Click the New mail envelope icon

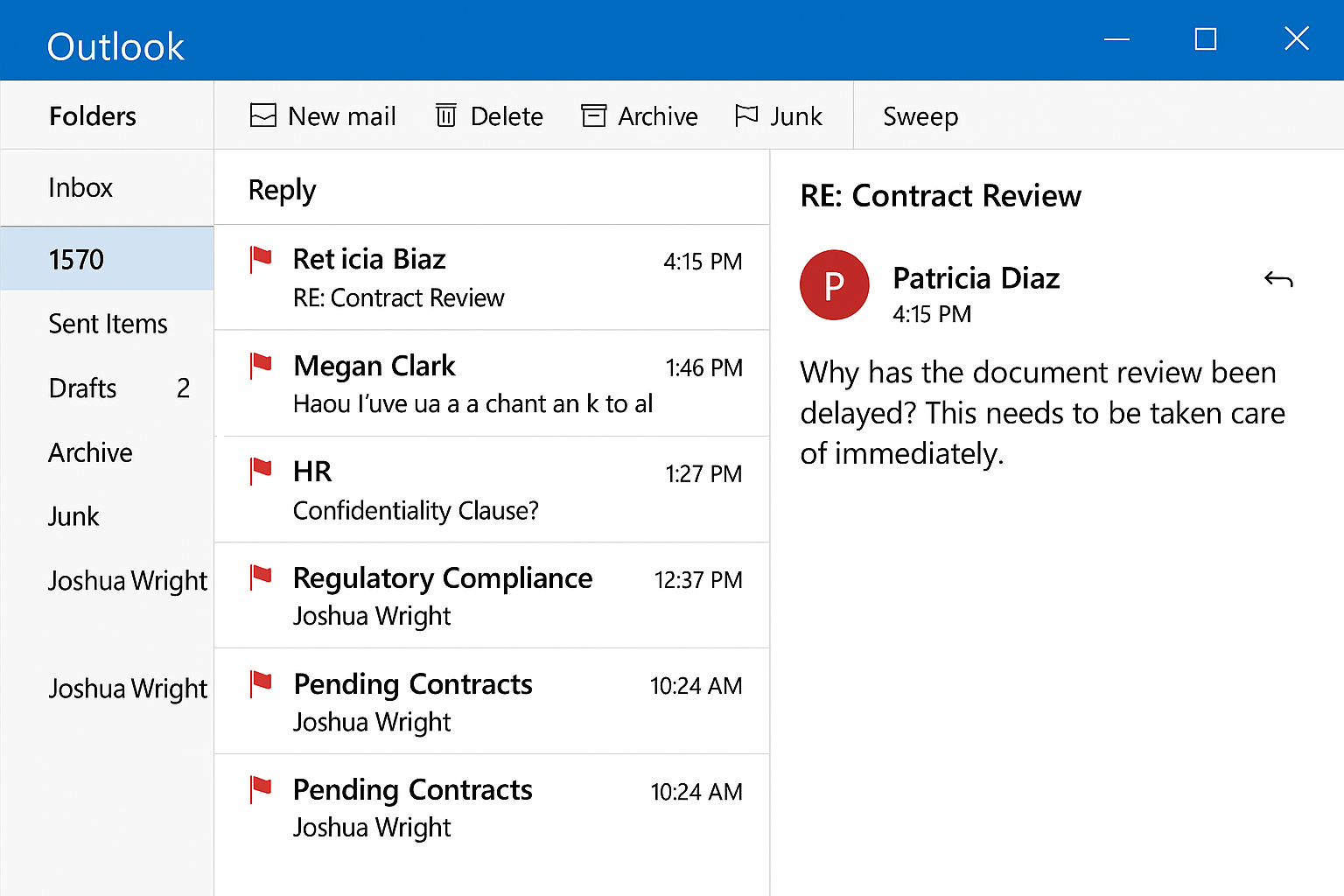point(262,115)
